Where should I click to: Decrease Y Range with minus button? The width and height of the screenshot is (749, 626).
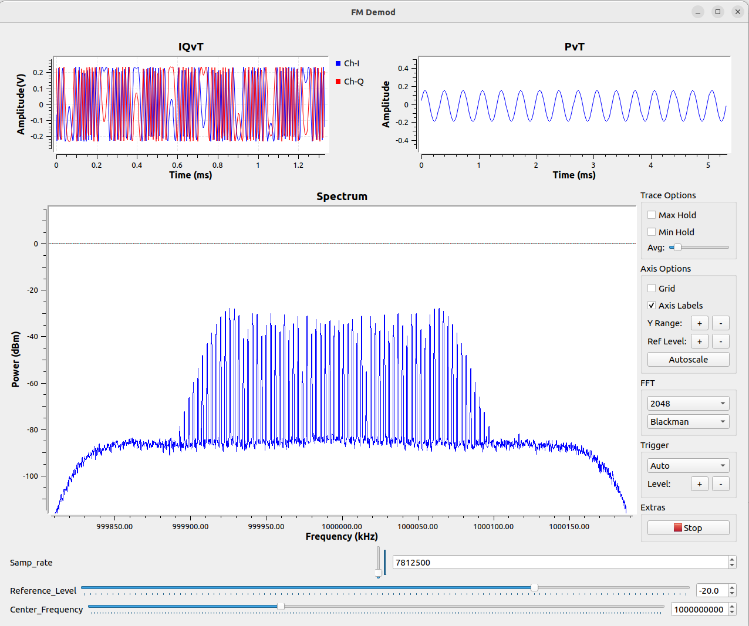[x=721, y=323]
